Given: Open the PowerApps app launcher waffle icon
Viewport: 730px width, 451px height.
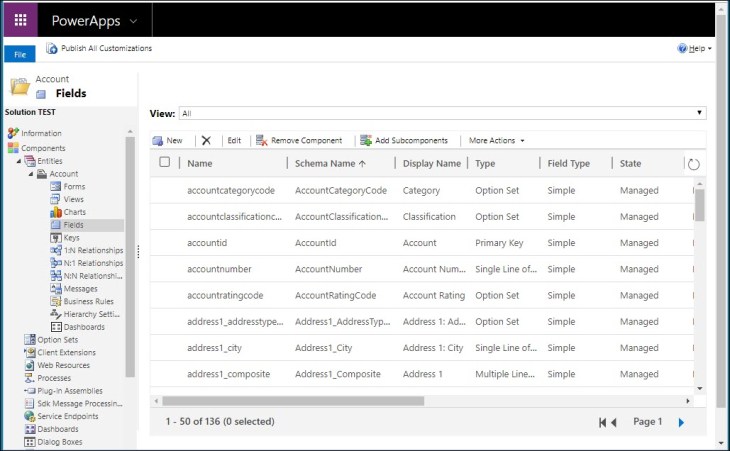Looking at the screenshot, I should point(20,19).
